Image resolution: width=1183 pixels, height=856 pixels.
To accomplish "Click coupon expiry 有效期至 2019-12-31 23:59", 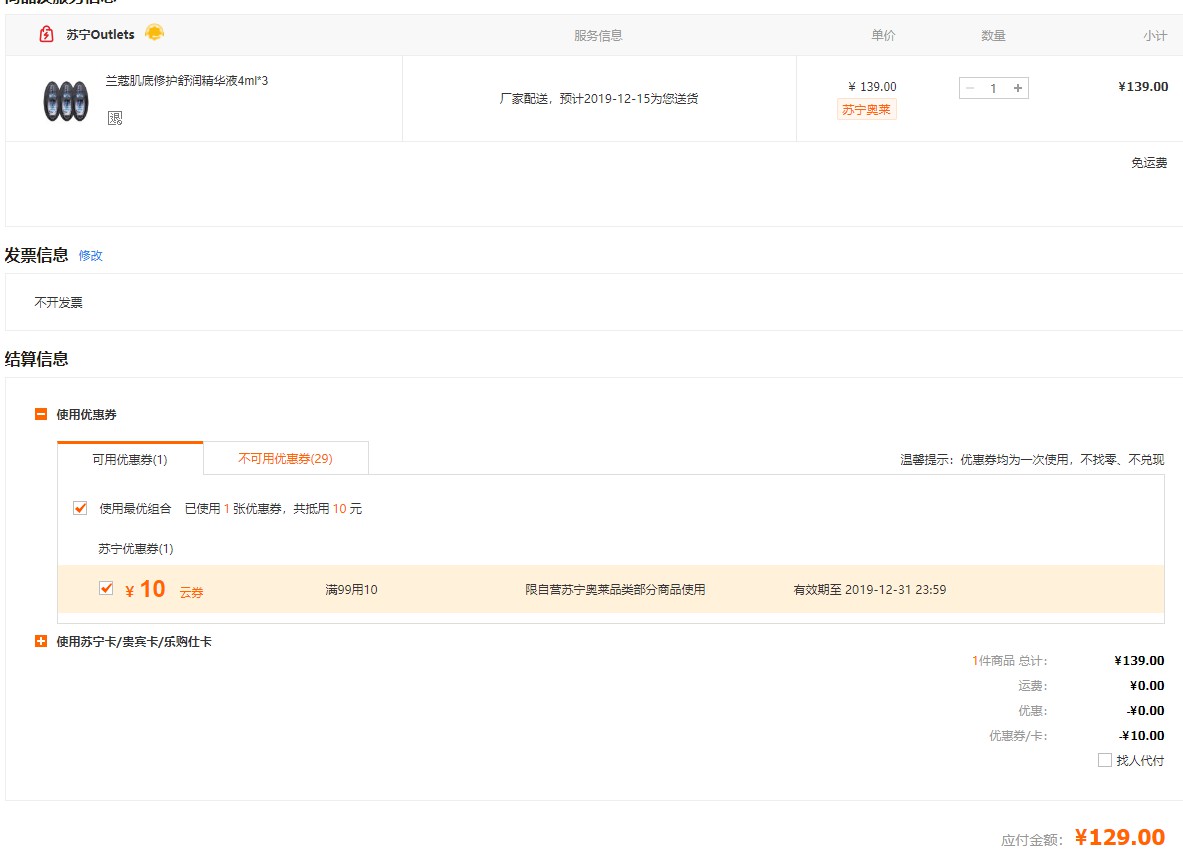I will [870, 590].
